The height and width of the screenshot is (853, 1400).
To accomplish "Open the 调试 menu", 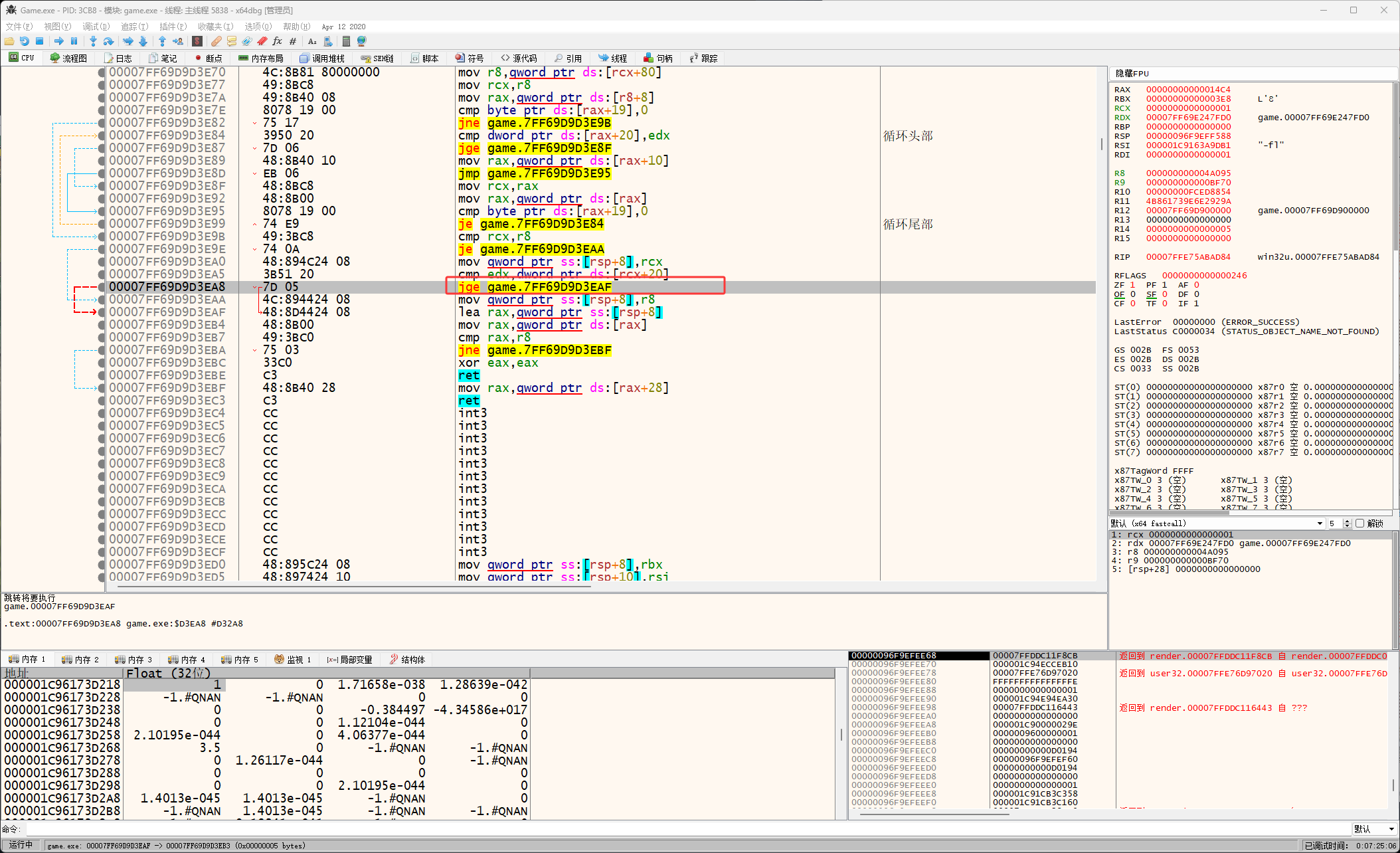I will click(96, 27).
